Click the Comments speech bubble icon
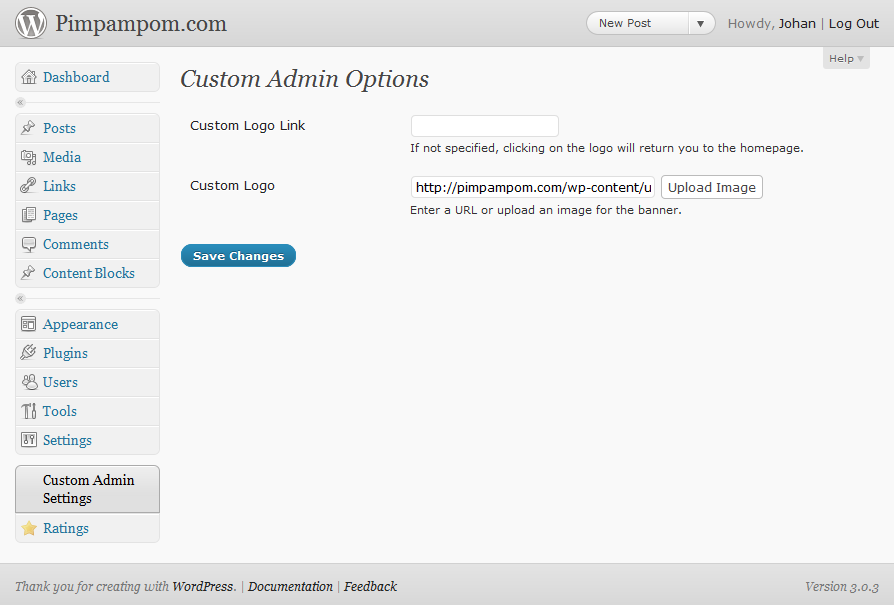Image resolution: width=894 pixels, height=605 pixels. point(29,245)
